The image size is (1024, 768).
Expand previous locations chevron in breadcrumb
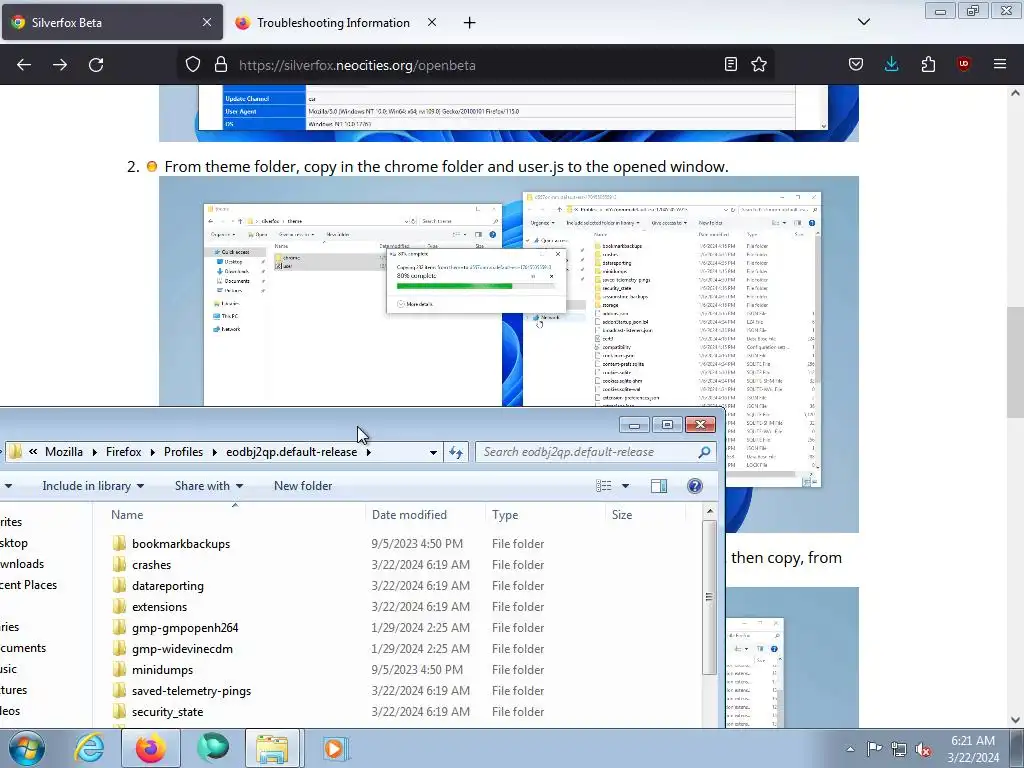33,451
